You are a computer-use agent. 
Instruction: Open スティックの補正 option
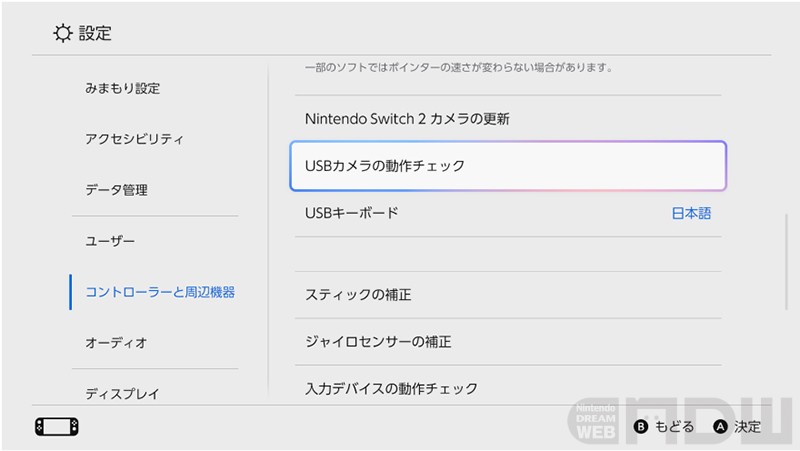[508, 295]
